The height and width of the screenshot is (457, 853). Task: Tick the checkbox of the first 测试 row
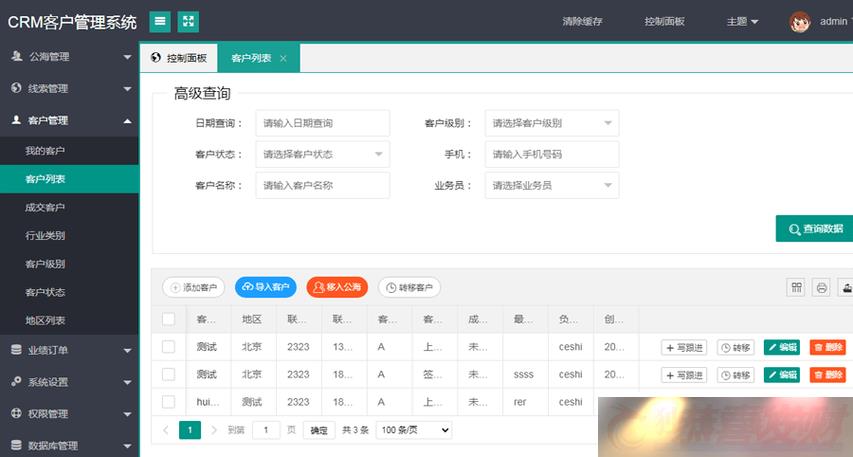coord(169,347)
